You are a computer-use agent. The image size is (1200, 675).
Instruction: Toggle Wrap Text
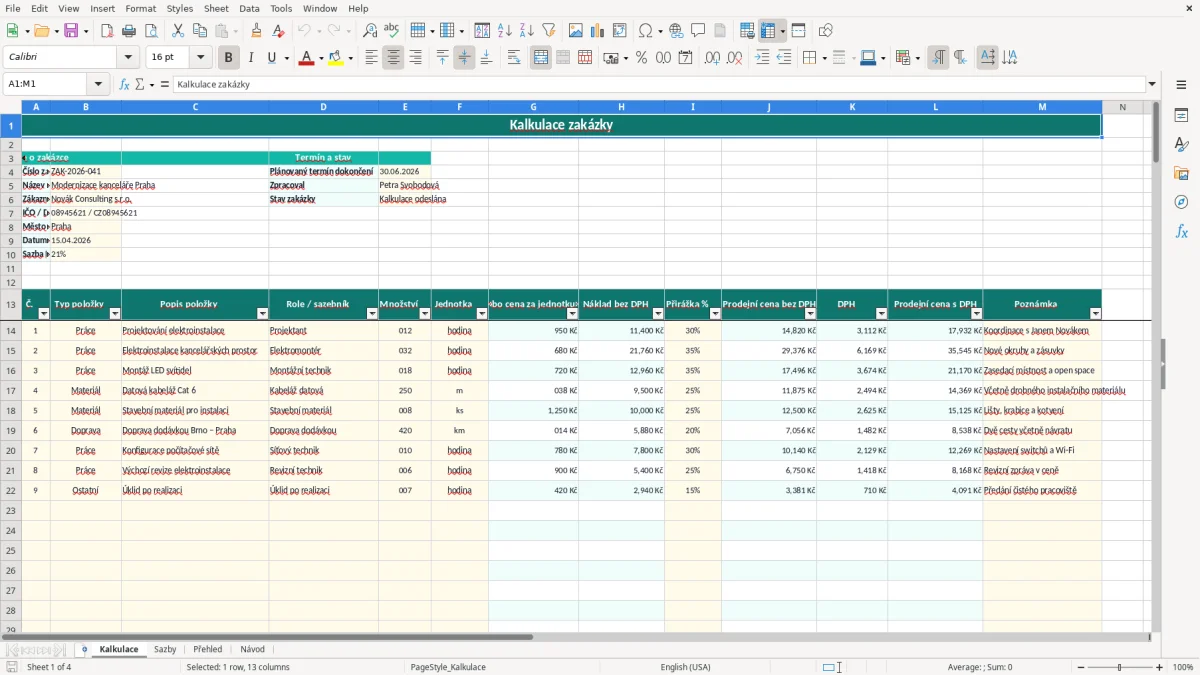click(x=514, y=58)
